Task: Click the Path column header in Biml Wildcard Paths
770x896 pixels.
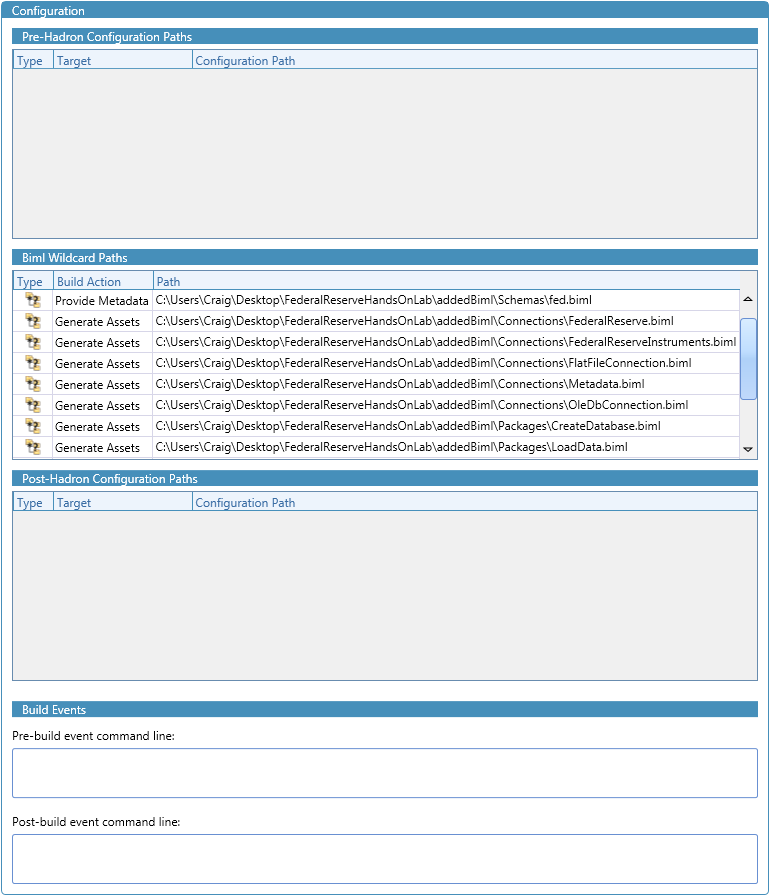Action: [x=447, y=281]
